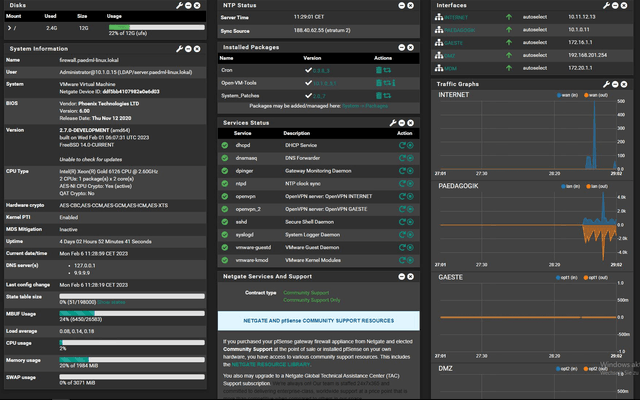
Task: Click the MBUF Usage progress bar
Action: click(x=132, y=313)
